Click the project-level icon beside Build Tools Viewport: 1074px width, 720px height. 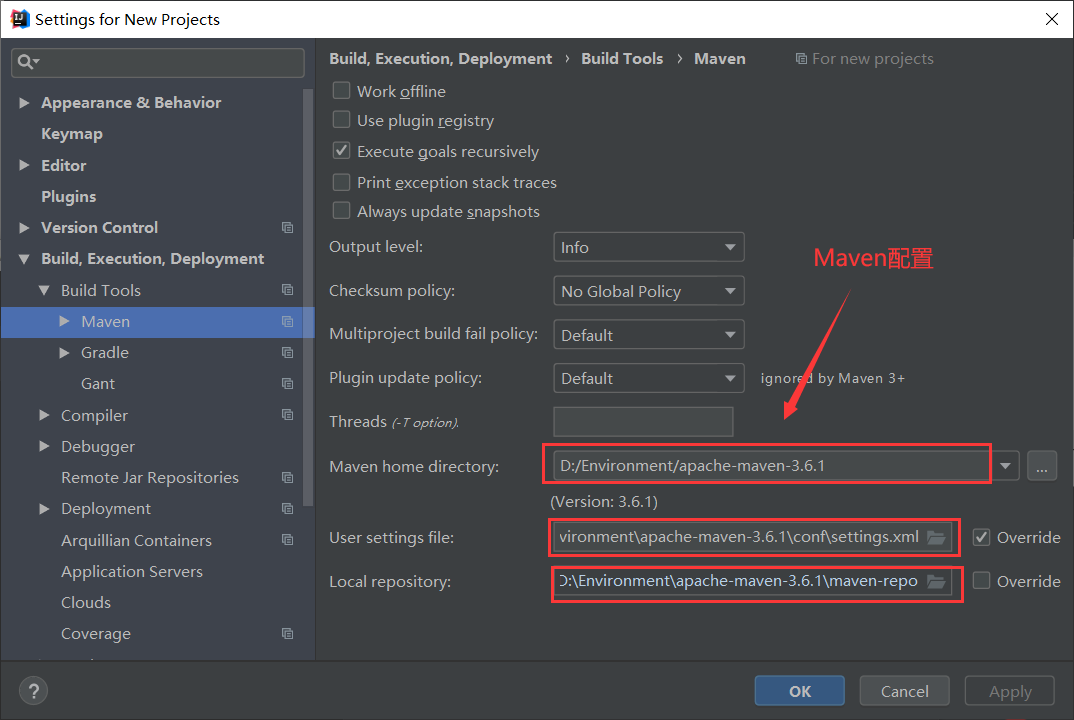[288, 290]
